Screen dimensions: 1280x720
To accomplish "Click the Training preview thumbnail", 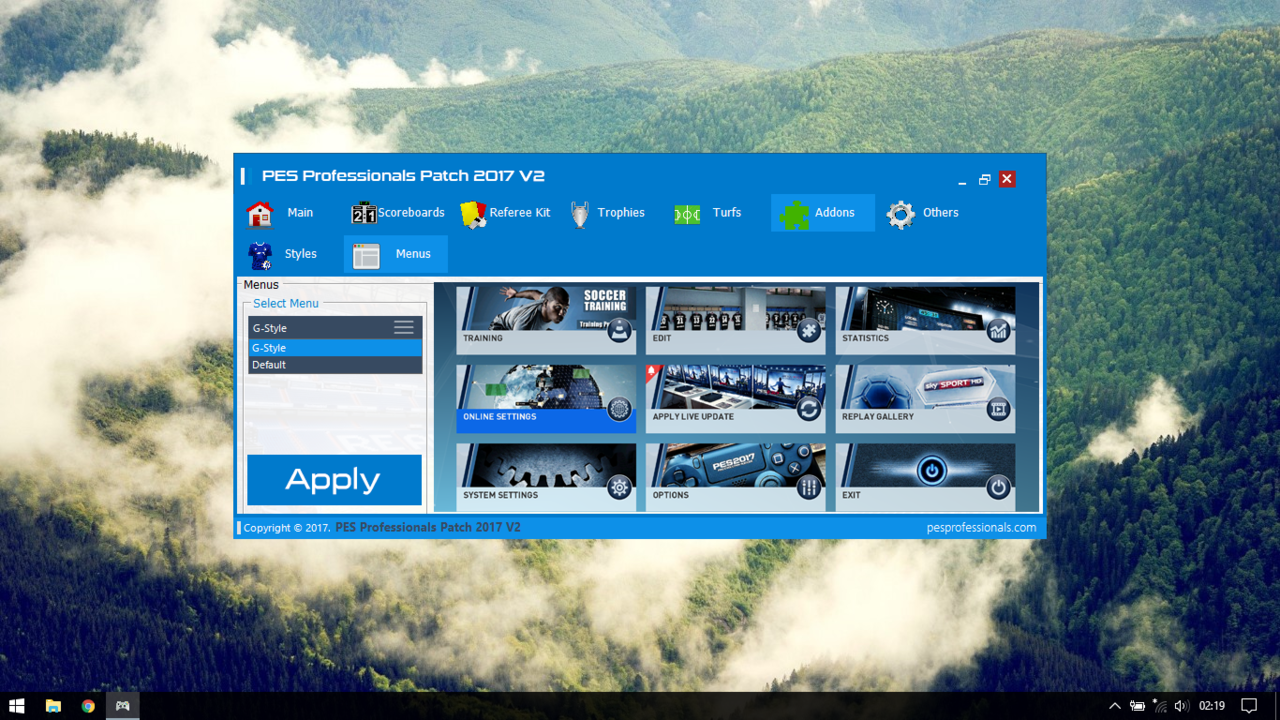I will 546,309.
